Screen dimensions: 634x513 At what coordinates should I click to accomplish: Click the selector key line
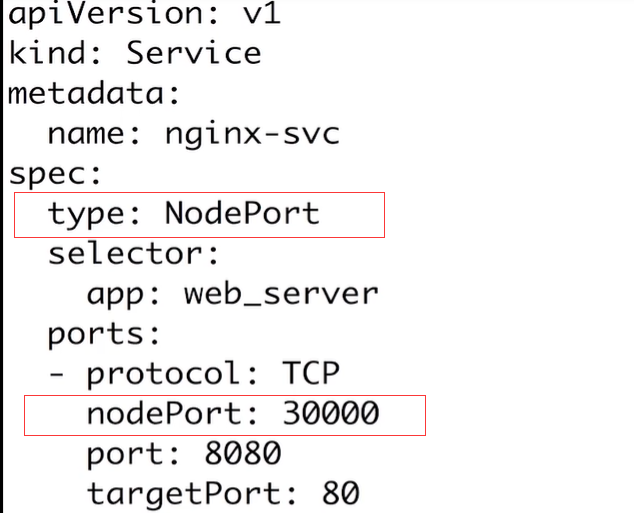point(133,253)
